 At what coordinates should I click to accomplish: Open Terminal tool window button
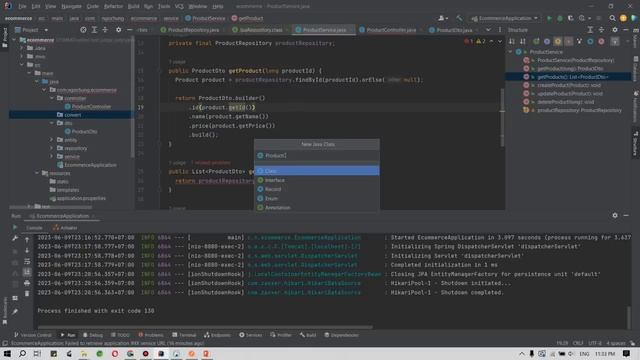pos(184,335)
